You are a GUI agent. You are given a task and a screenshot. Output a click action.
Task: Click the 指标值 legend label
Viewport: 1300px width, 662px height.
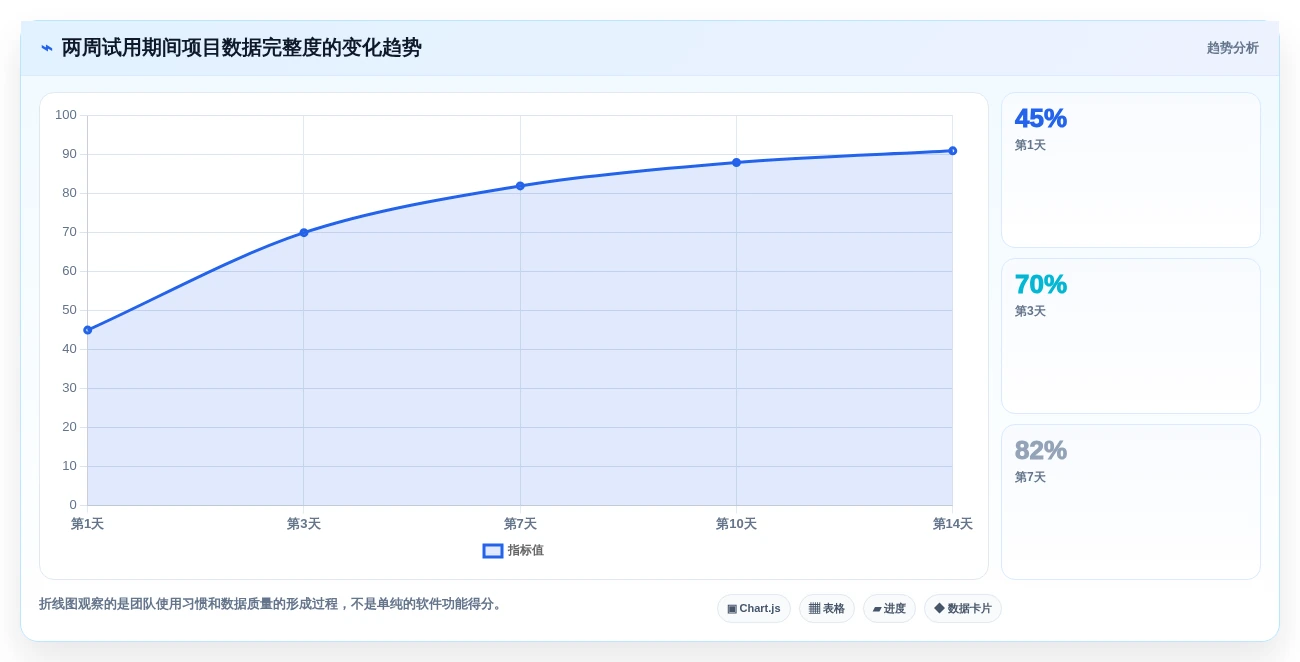click(x=526, y=551)
